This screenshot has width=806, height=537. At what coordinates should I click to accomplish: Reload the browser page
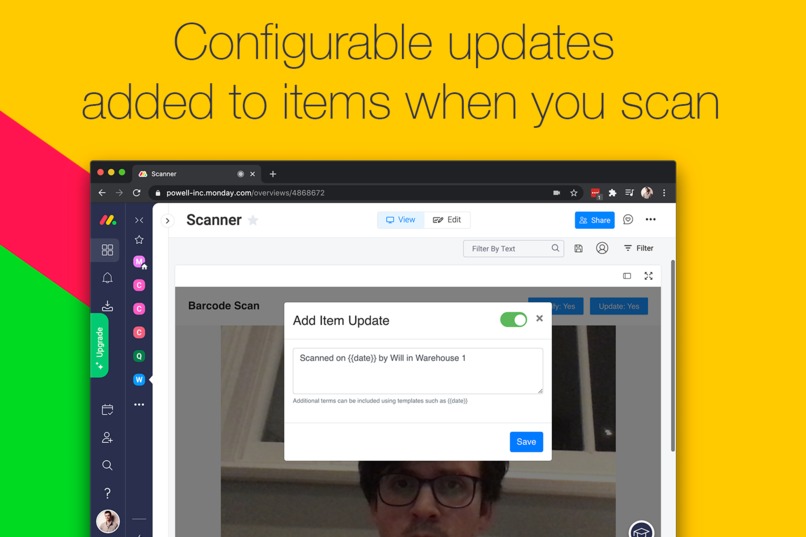[137, 193]
